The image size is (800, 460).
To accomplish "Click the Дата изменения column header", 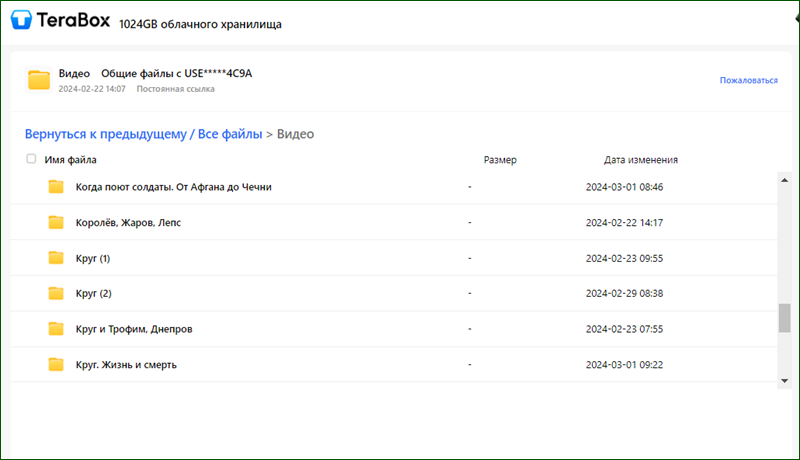I will click(641, 160).
